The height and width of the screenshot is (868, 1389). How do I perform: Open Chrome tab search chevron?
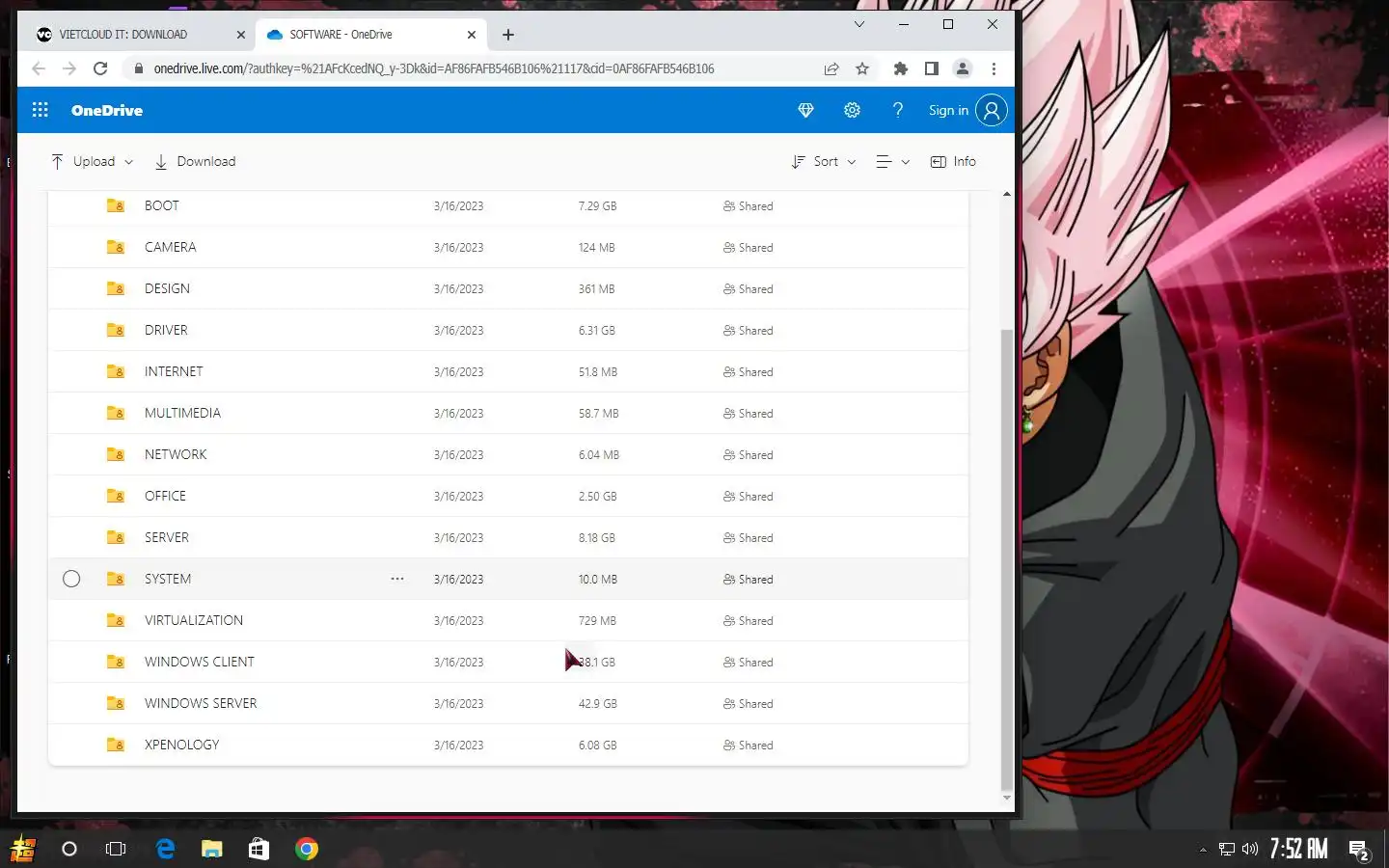click(859, 24)
